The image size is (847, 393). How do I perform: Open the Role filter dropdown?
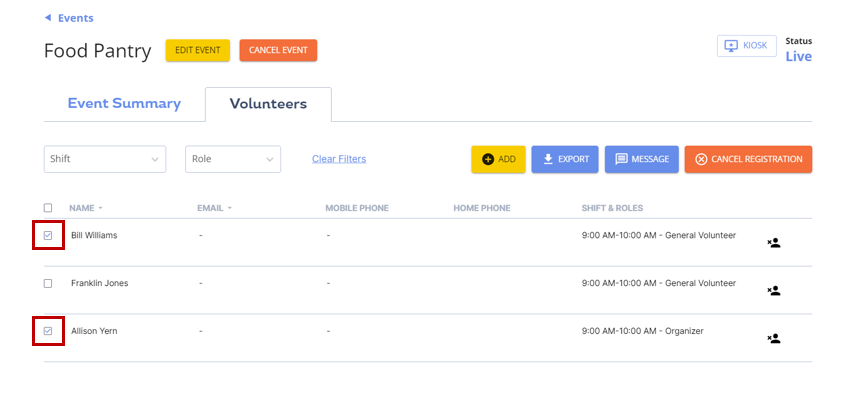coord(233,159)
